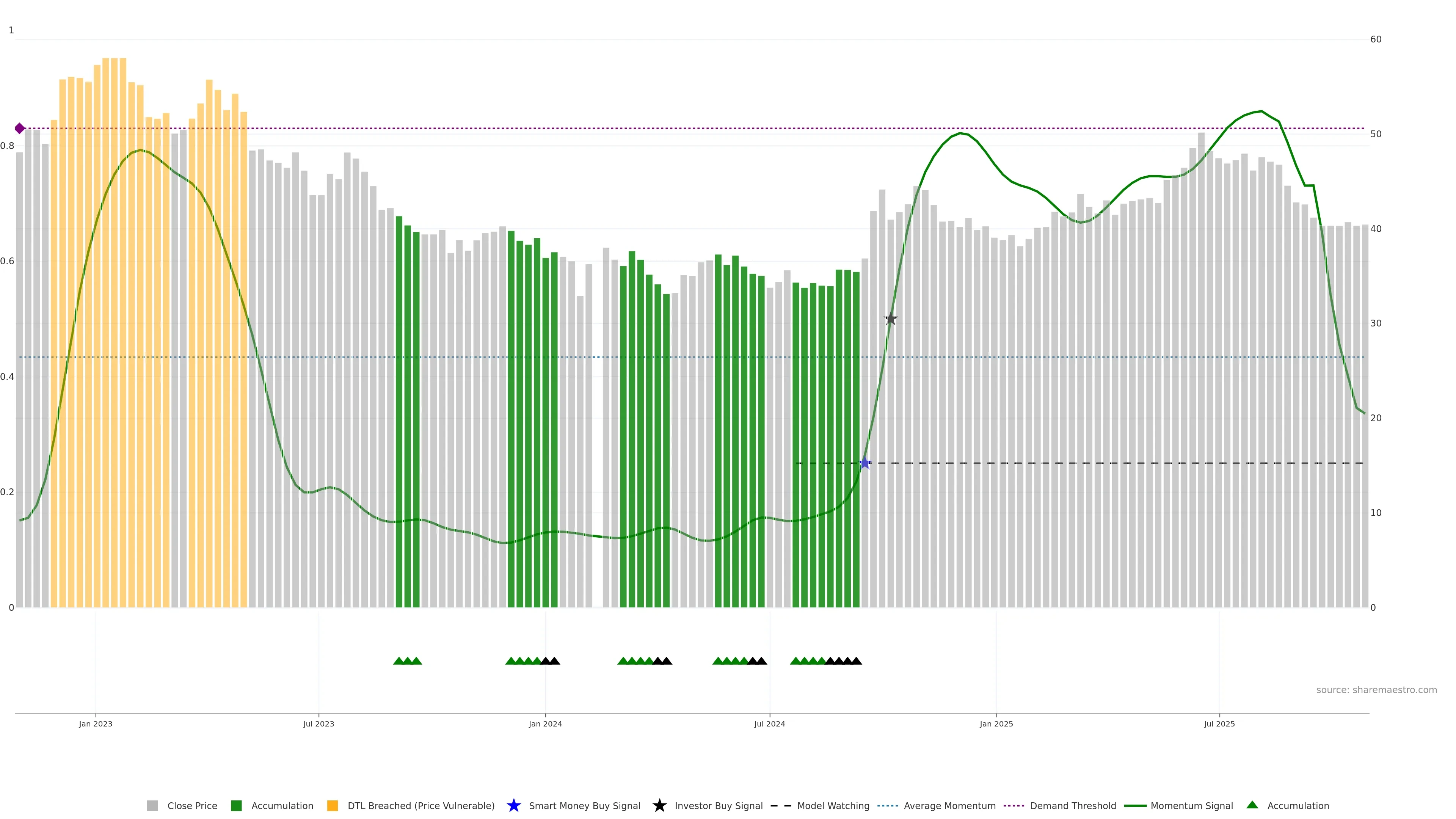The image size is (1456, 819).
Task: Click the Jul 2025 axis label
Action: pos(1219,723)
